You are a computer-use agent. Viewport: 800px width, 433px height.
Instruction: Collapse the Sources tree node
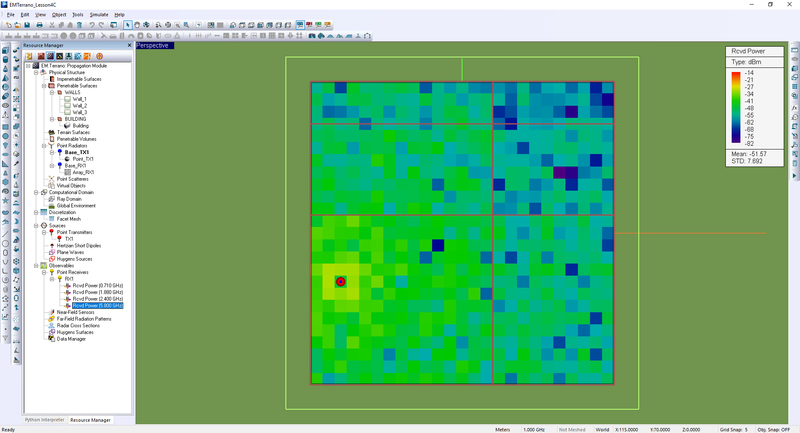click(x=36, y=225)
